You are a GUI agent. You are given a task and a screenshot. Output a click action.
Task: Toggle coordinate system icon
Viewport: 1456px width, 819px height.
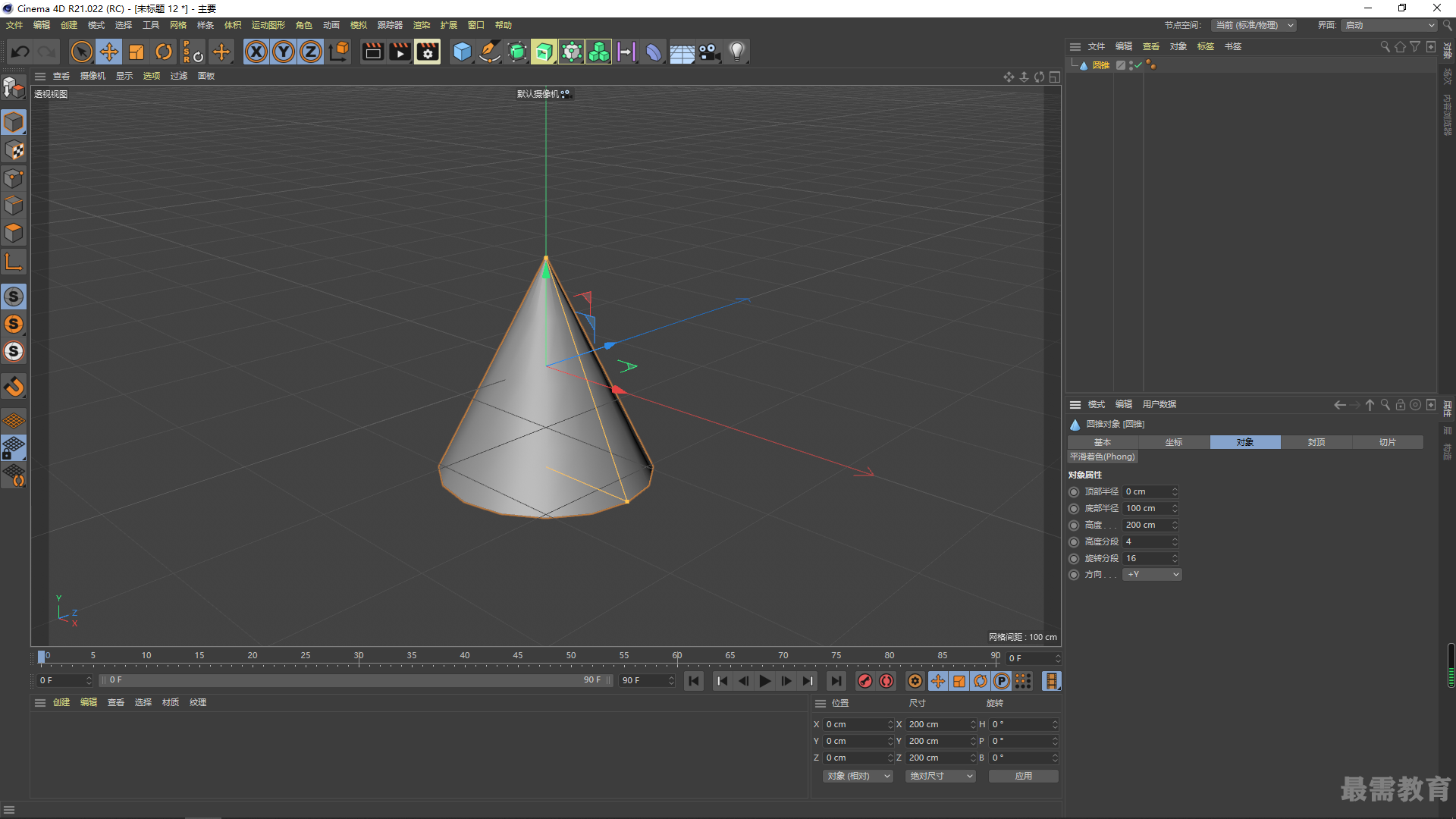(x=340, y=52)
